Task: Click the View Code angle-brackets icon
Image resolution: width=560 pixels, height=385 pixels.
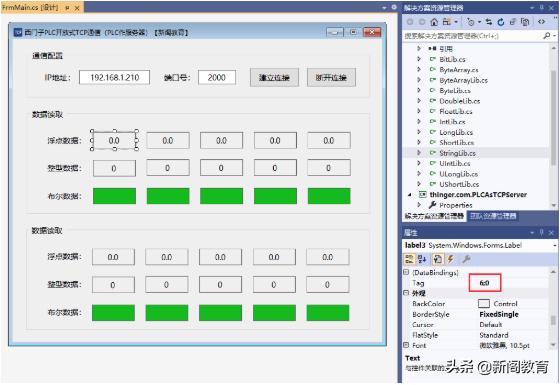Action: coord(541,22)
